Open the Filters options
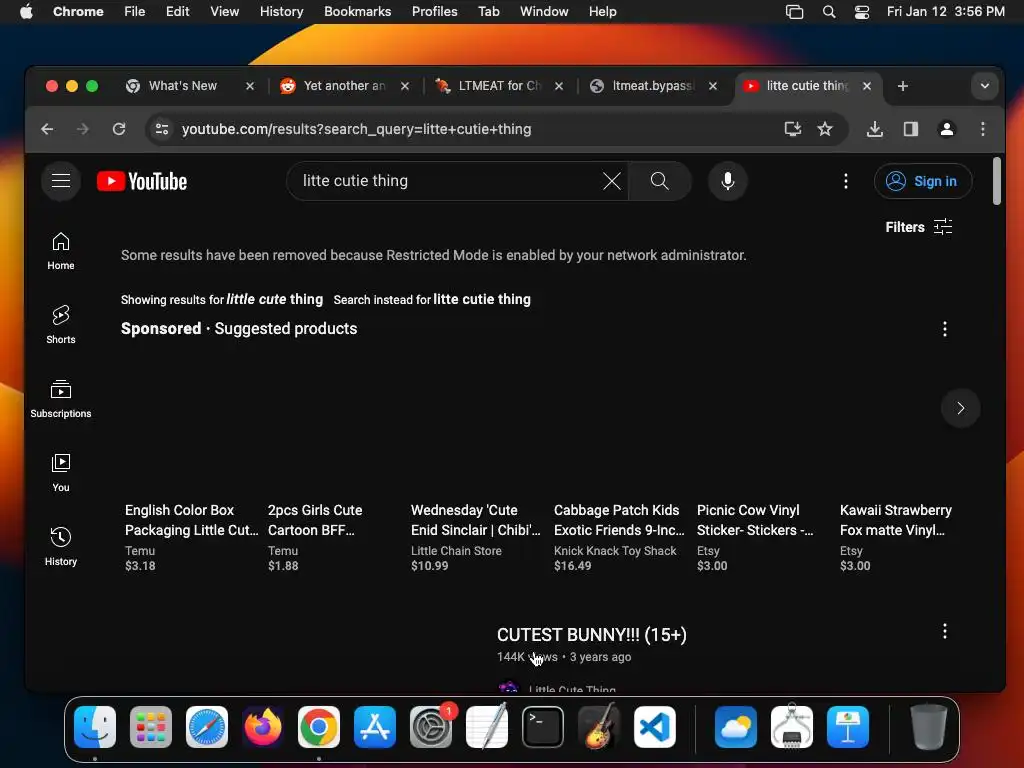Screen dimensions: 1024x768 point(918,227)
